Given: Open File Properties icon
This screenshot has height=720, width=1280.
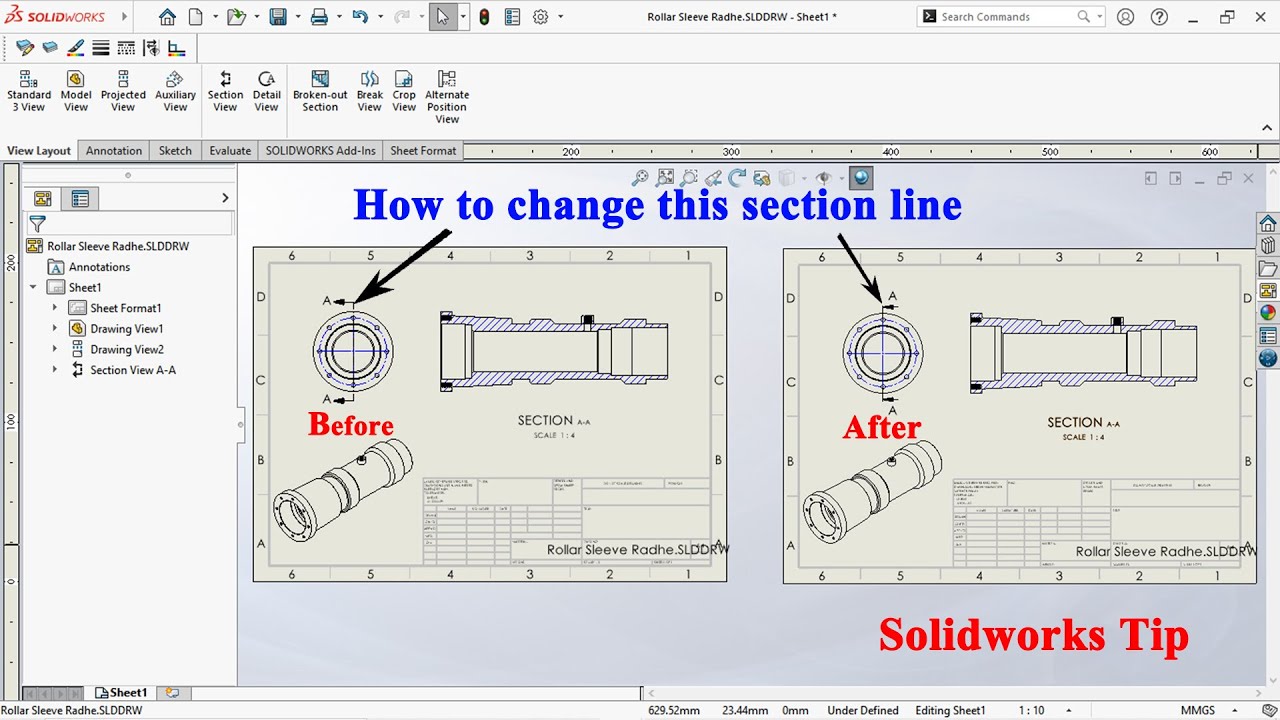Looking at the screenshot, I should pyautogui.click(x=512, y=17).
